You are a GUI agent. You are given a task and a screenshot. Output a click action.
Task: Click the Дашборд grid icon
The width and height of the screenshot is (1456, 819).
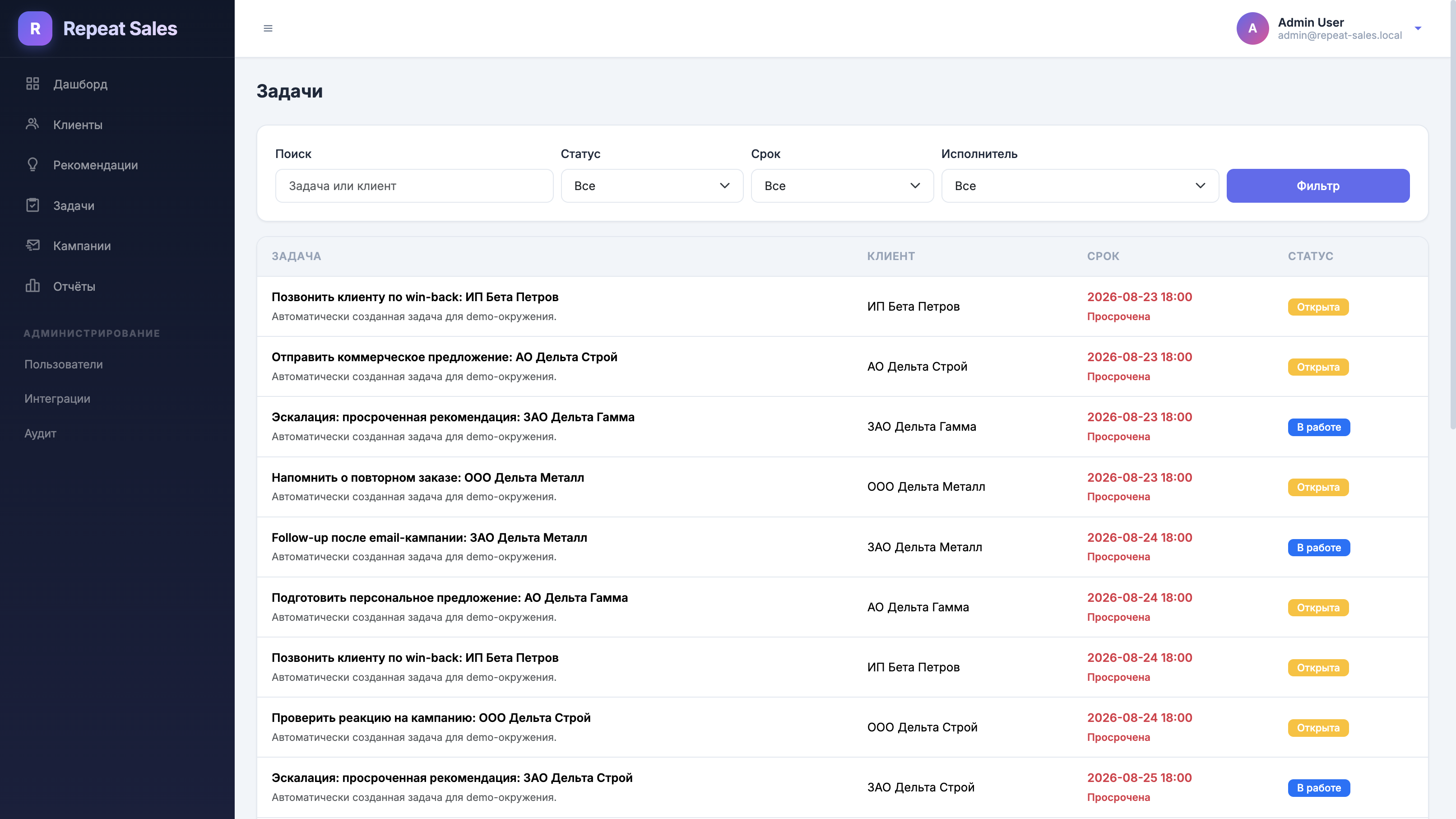(33, 84)
